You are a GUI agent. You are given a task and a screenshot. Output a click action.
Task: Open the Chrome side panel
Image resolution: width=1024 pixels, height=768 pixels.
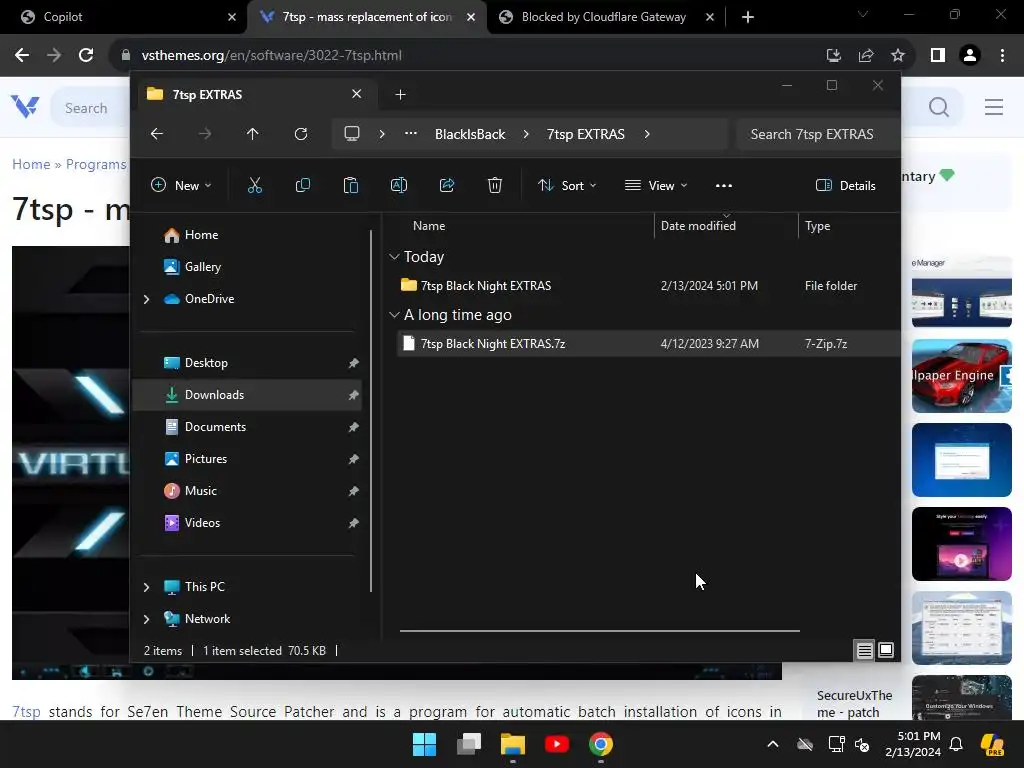(938, 56)
